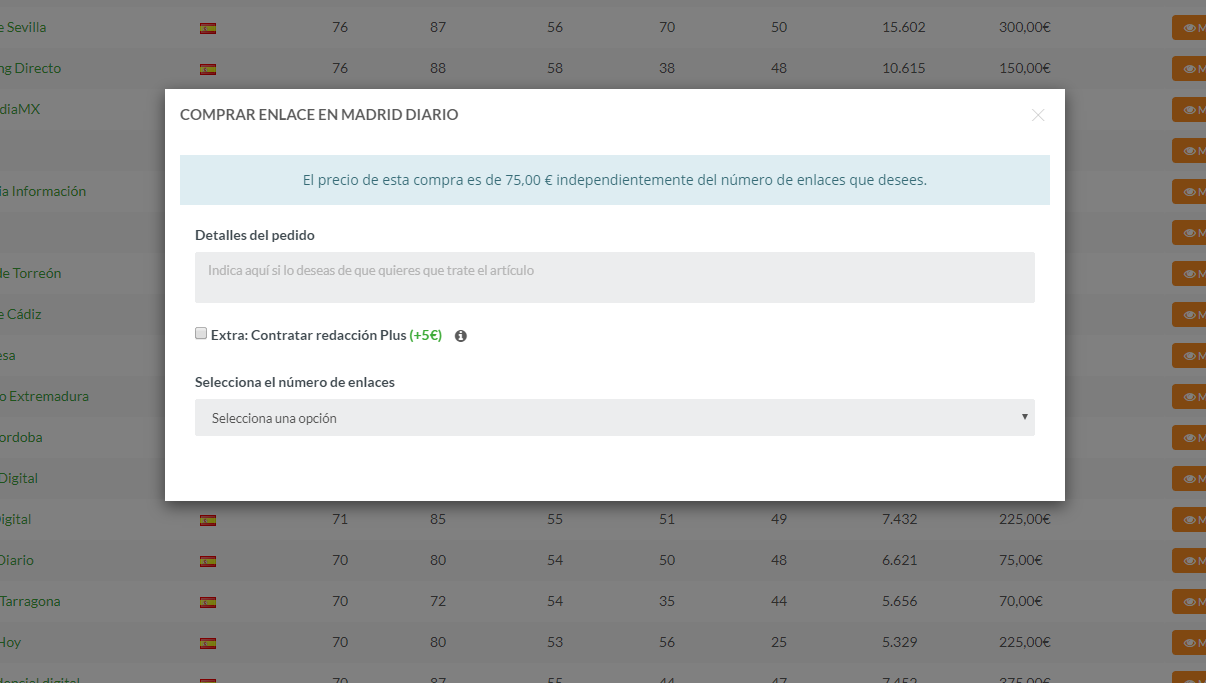Click the eye button in the Hoy row

pos(1190,643)
